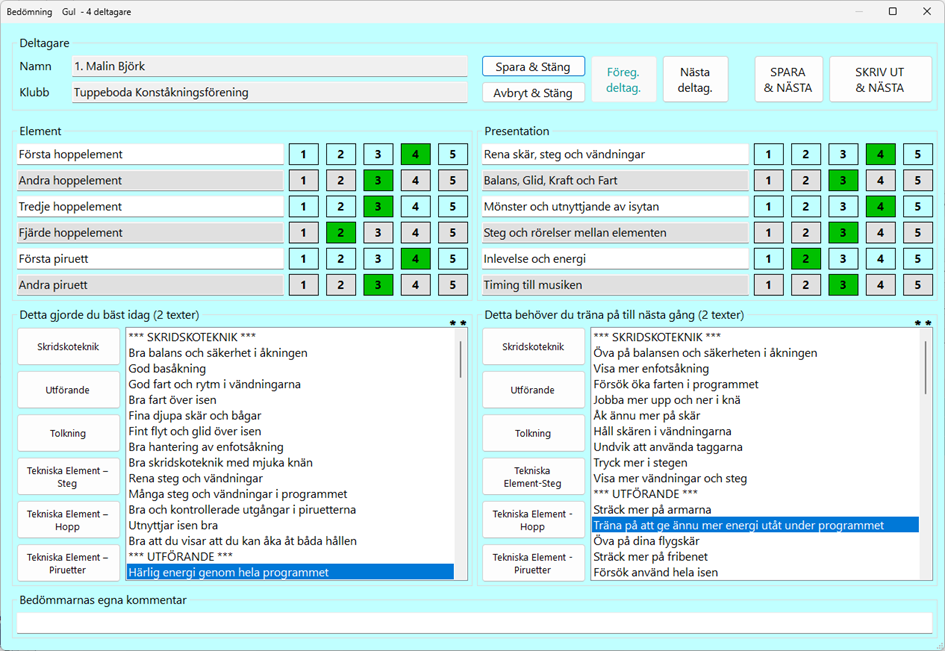Rate Inlevelse och energi as 1
Viewport: 945px width, 651px height.
(768, 259)
